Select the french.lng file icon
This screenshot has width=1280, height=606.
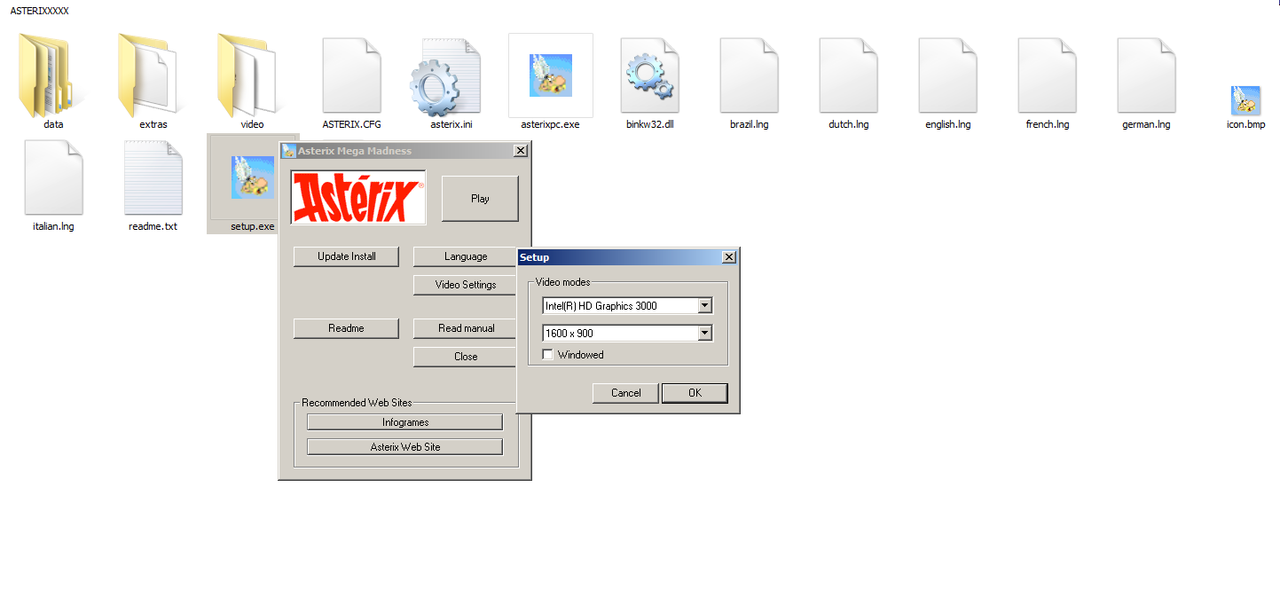coord(1047,75)
